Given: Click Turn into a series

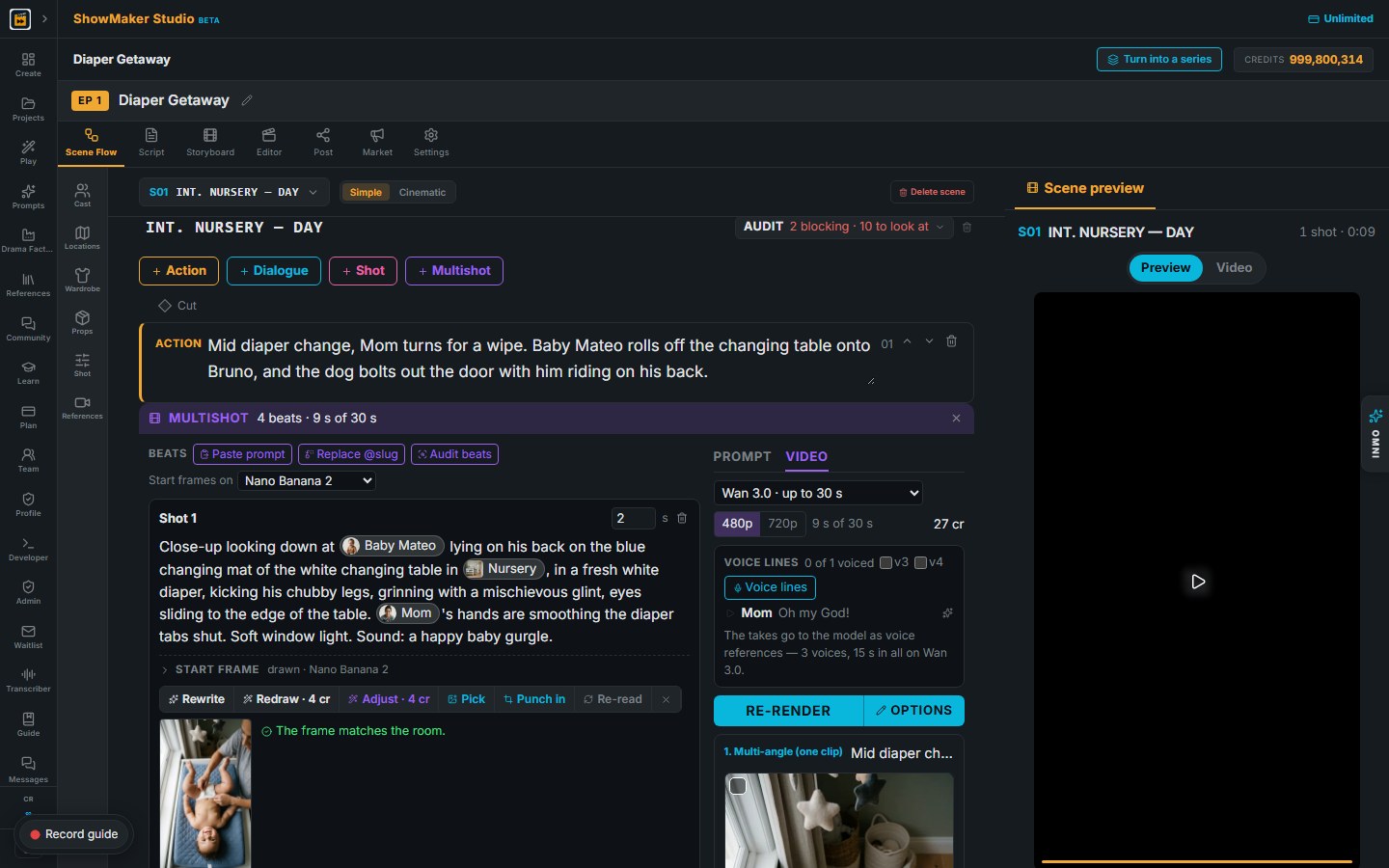Looking at the screenshot, I should (x=1159, y=60).
